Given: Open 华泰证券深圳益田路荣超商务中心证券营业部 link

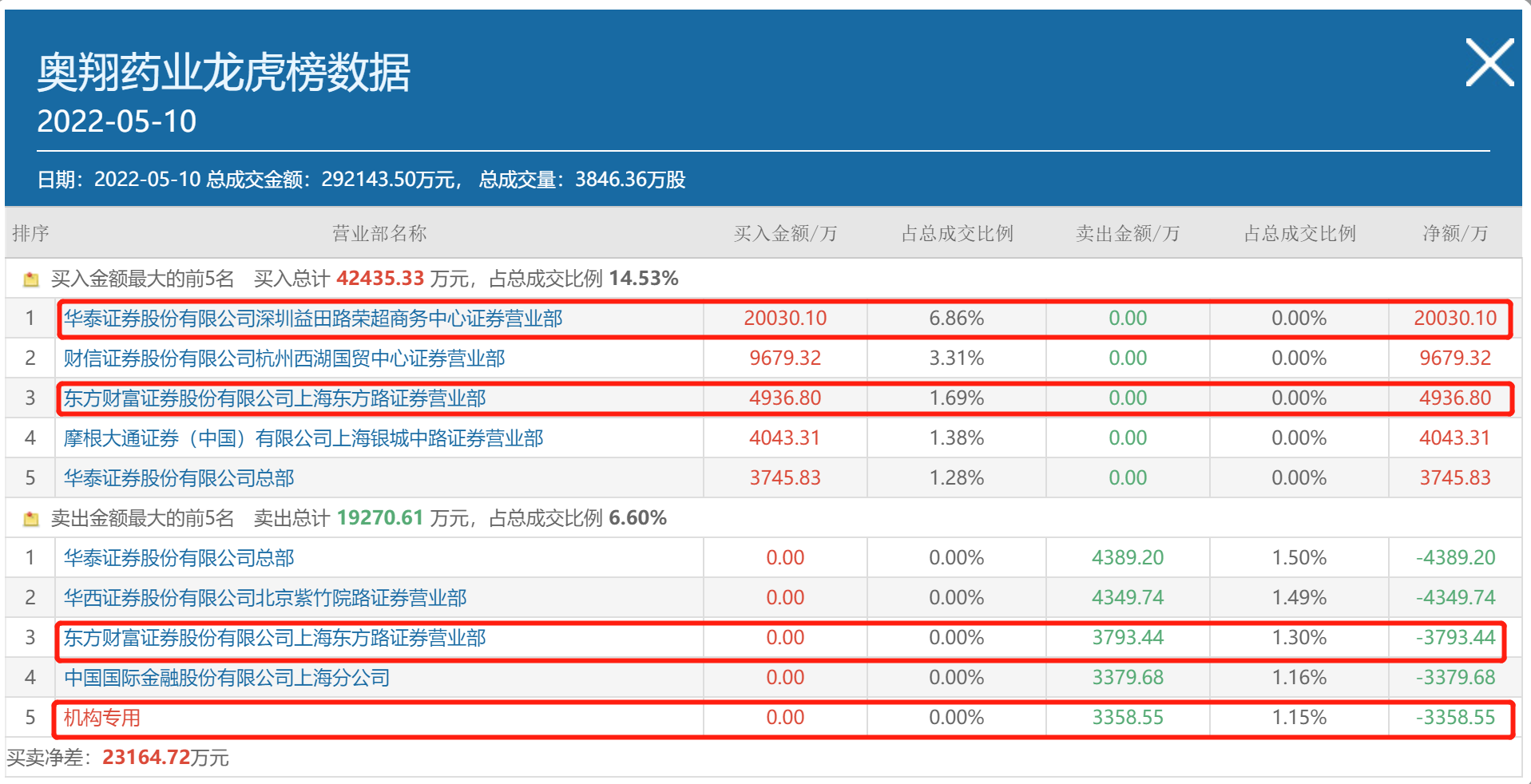Looking at the screenshot, I should pyautogui.click(x=313, y=319).
